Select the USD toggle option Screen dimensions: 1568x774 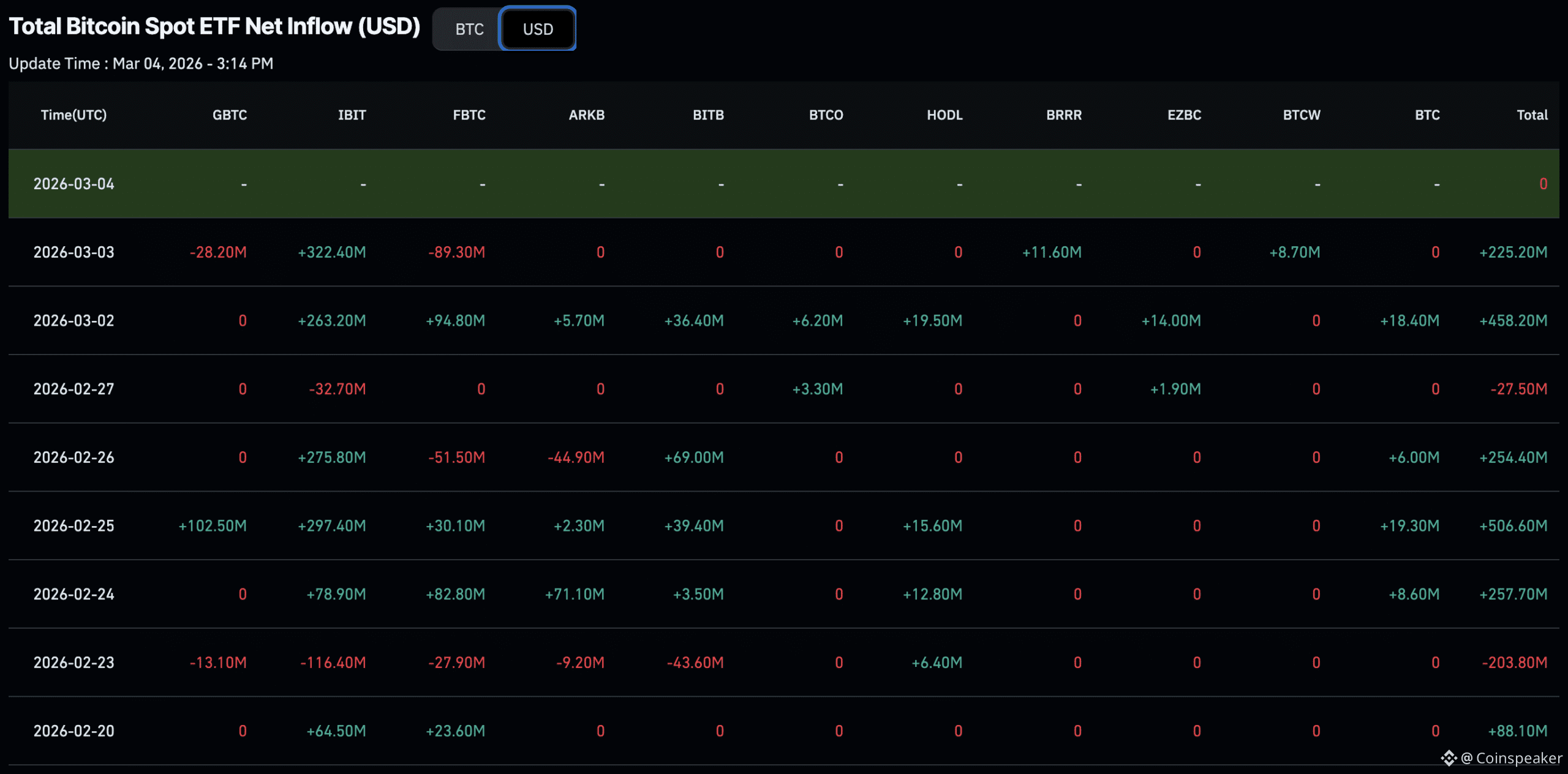coord(538,29)
